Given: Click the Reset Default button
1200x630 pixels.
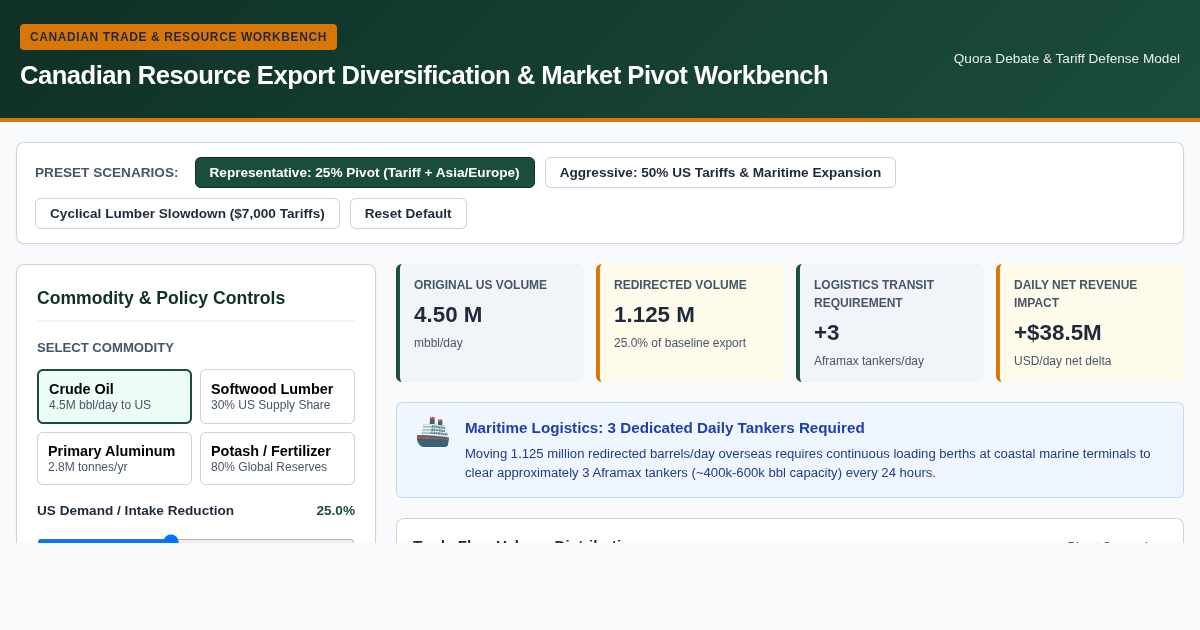Looking at the screenshot, I should pyautogui.click(x=408, y=213).
